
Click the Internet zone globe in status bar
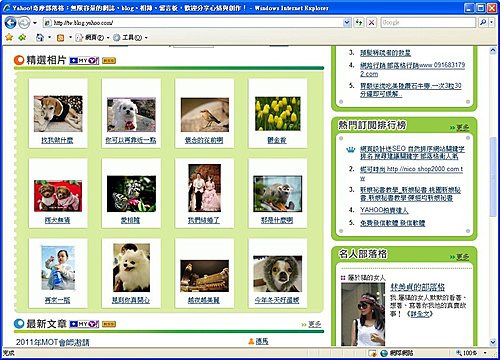384,353
